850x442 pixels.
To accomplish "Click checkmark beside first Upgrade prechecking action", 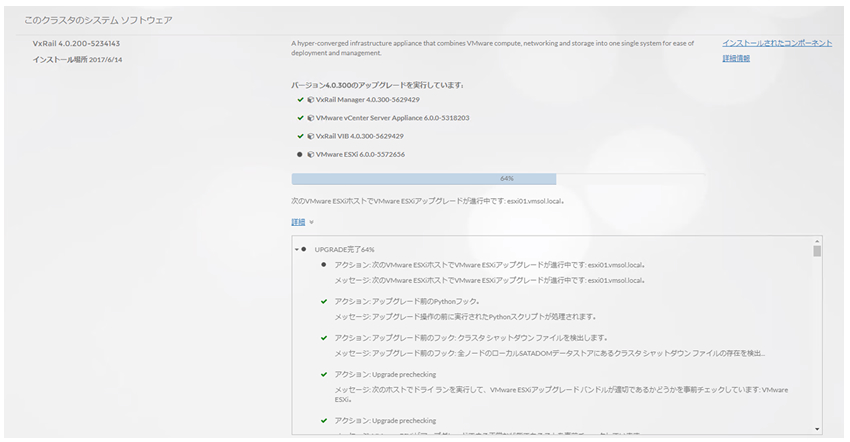I will (324, 374).
